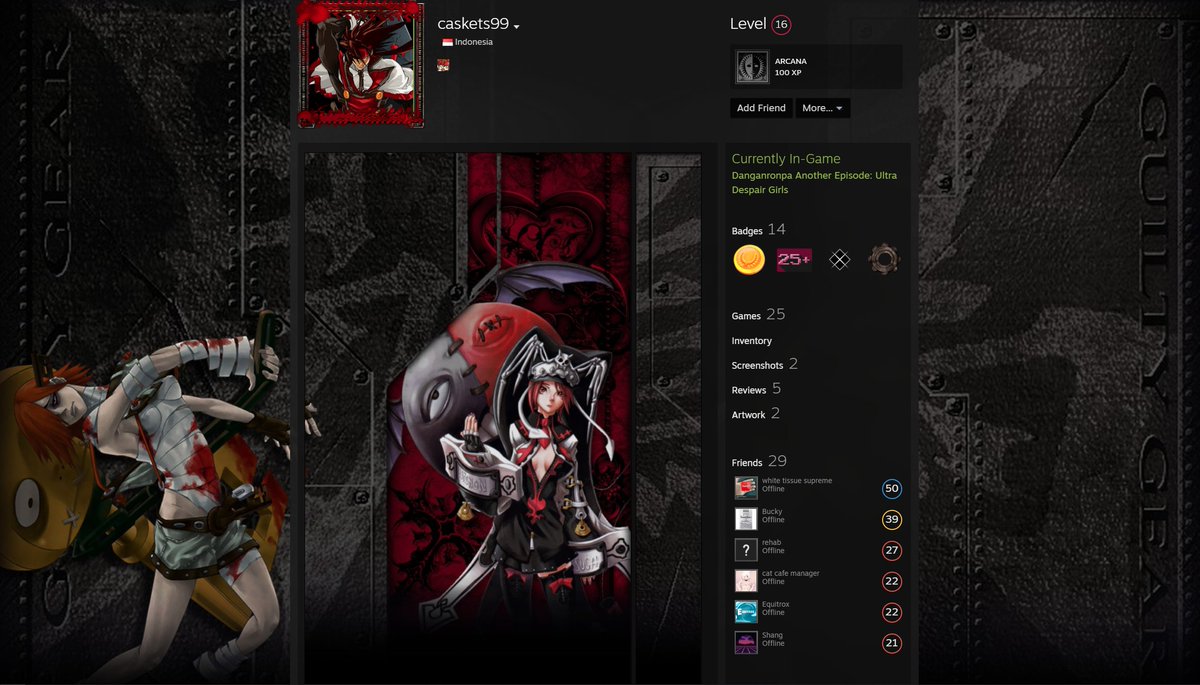Open the Friends 29 list

760,462
